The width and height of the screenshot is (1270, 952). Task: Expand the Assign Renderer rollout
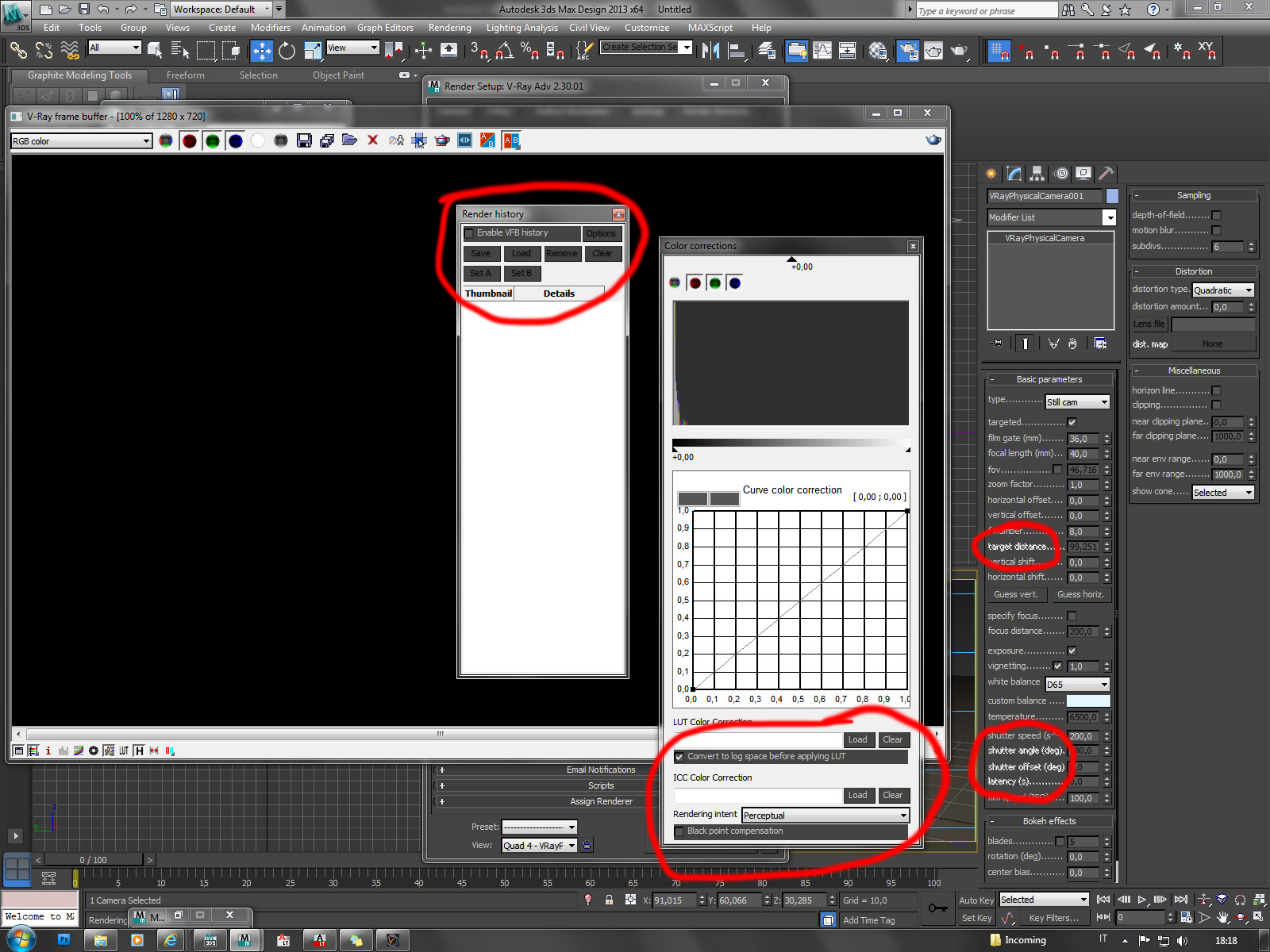600,801
